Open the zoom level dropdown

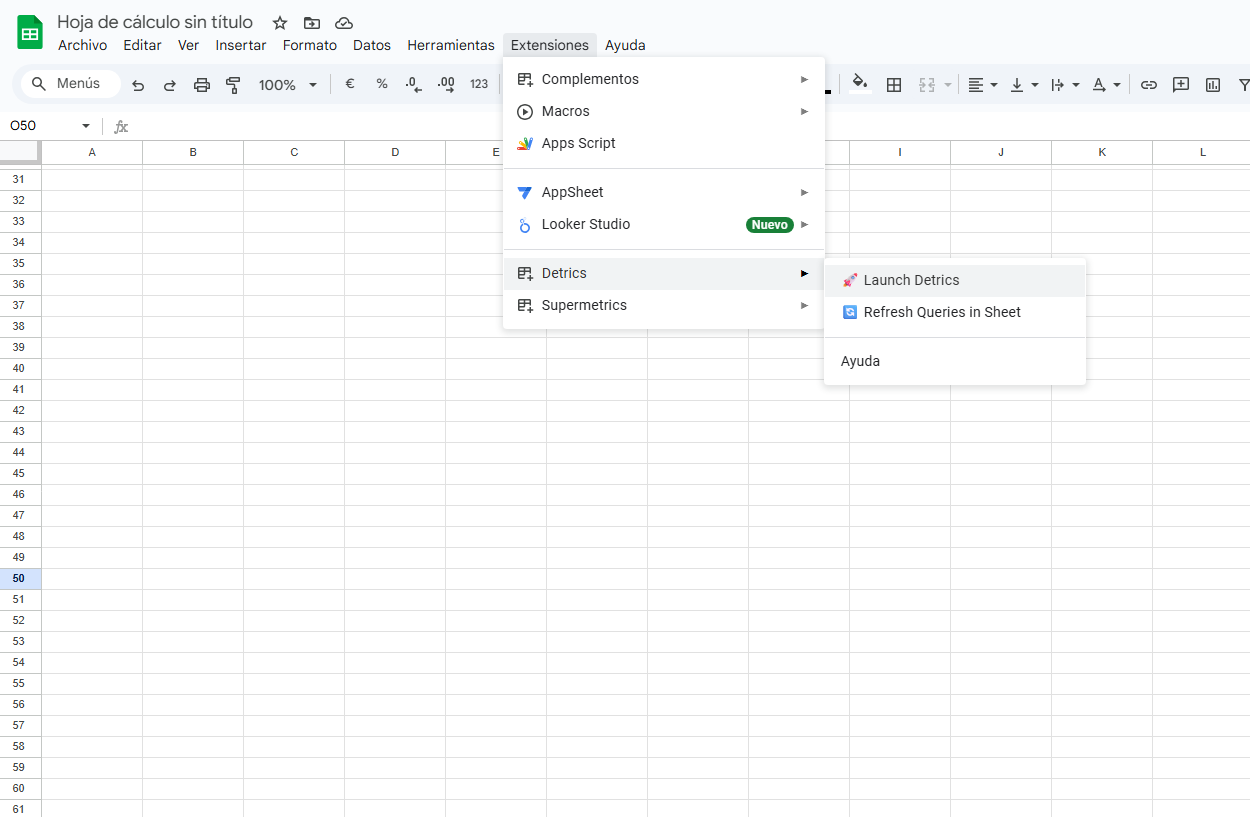287,84
